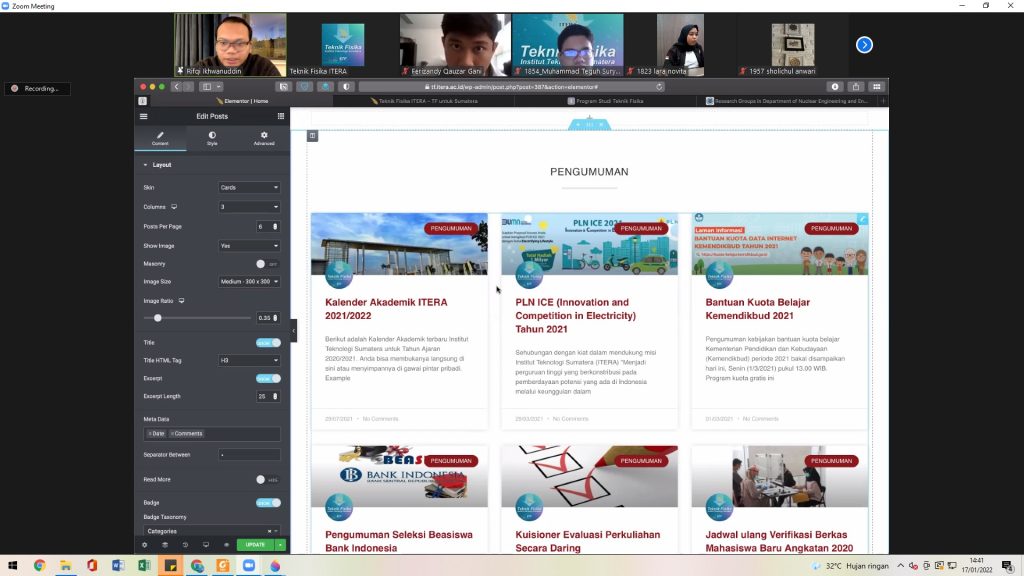Open Elementor Settings gear in bottom bar

pos(144,545)
